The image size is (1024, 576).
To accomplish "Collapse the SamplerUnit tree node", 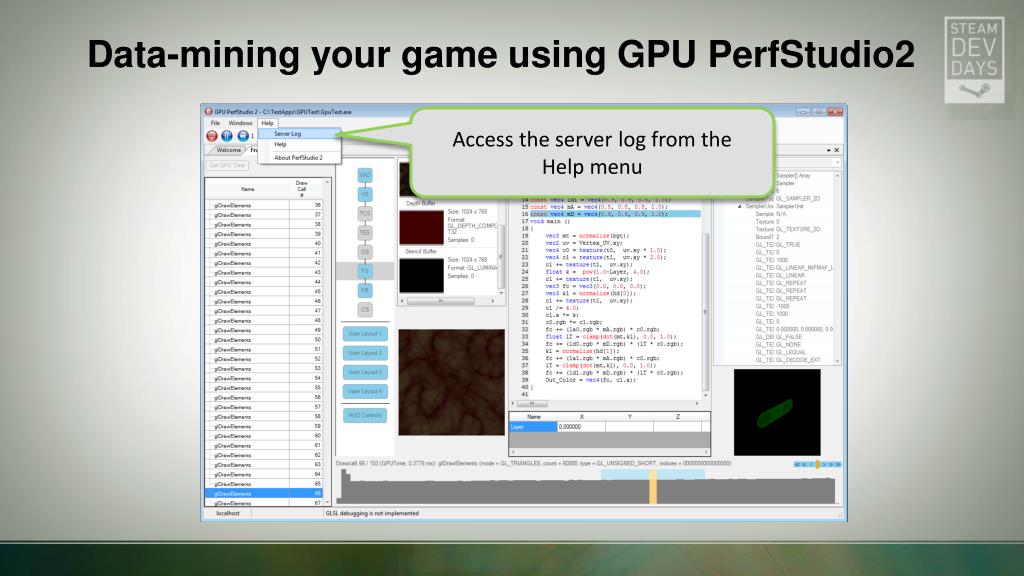I will [x=740, y=206].
